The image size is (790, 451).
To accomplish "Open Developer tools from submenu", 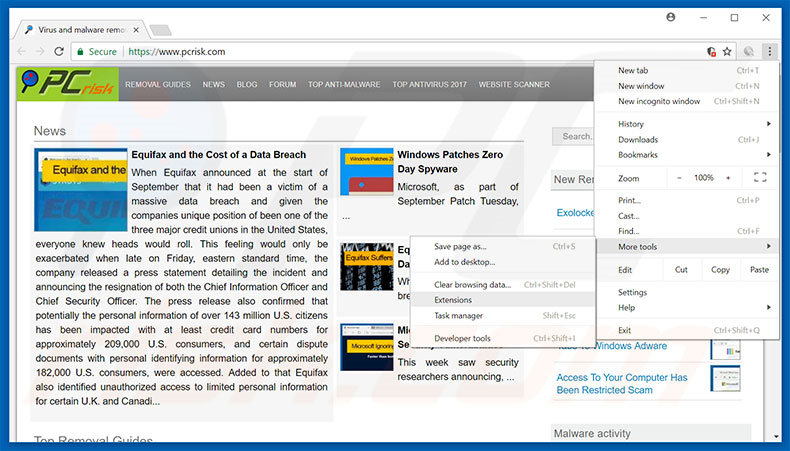I will click(502, 338).
